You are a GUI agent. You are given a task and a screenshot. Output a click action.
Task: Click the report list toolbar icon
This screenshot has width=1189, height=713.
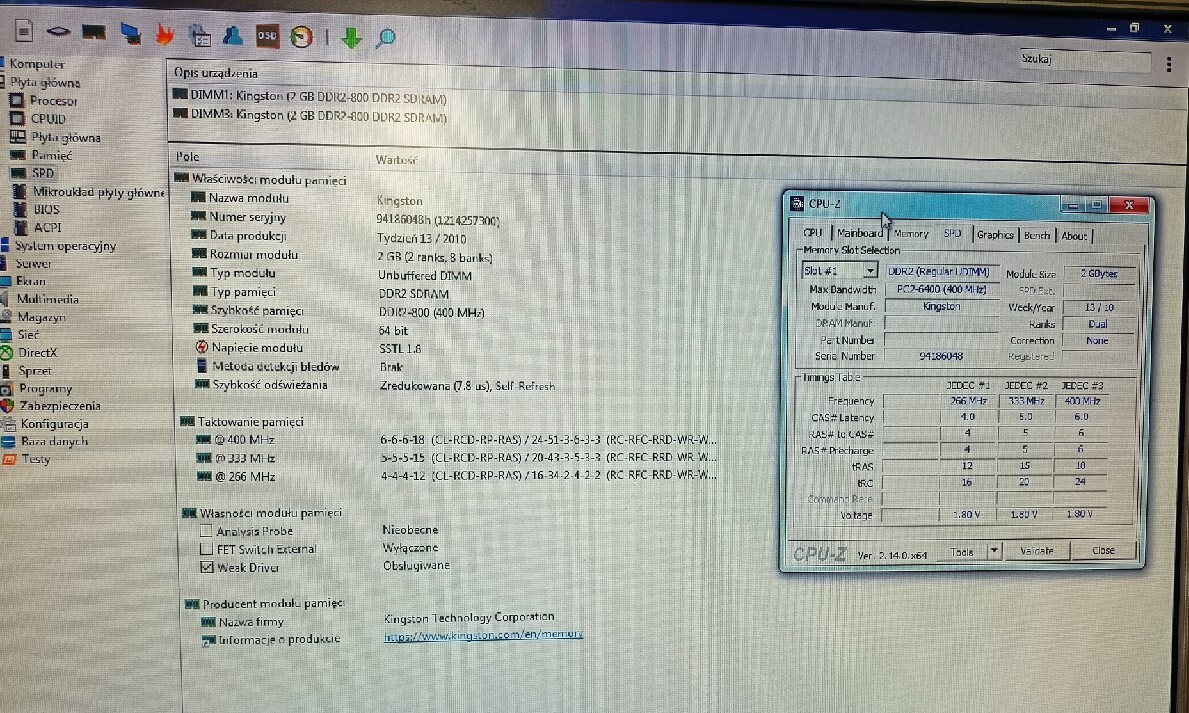point(199,35)
